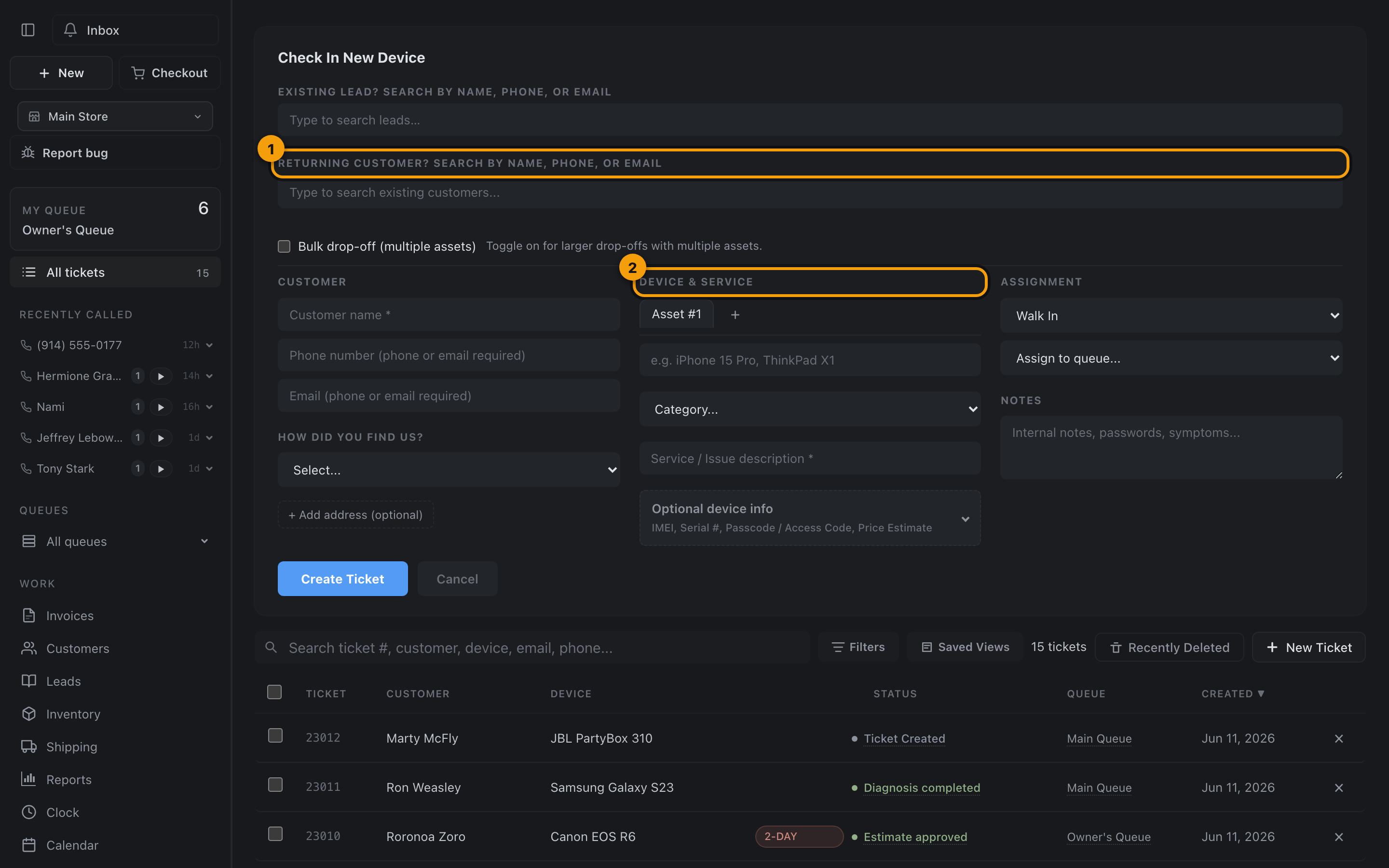Select the Asset #1 tab

[676, 314]
